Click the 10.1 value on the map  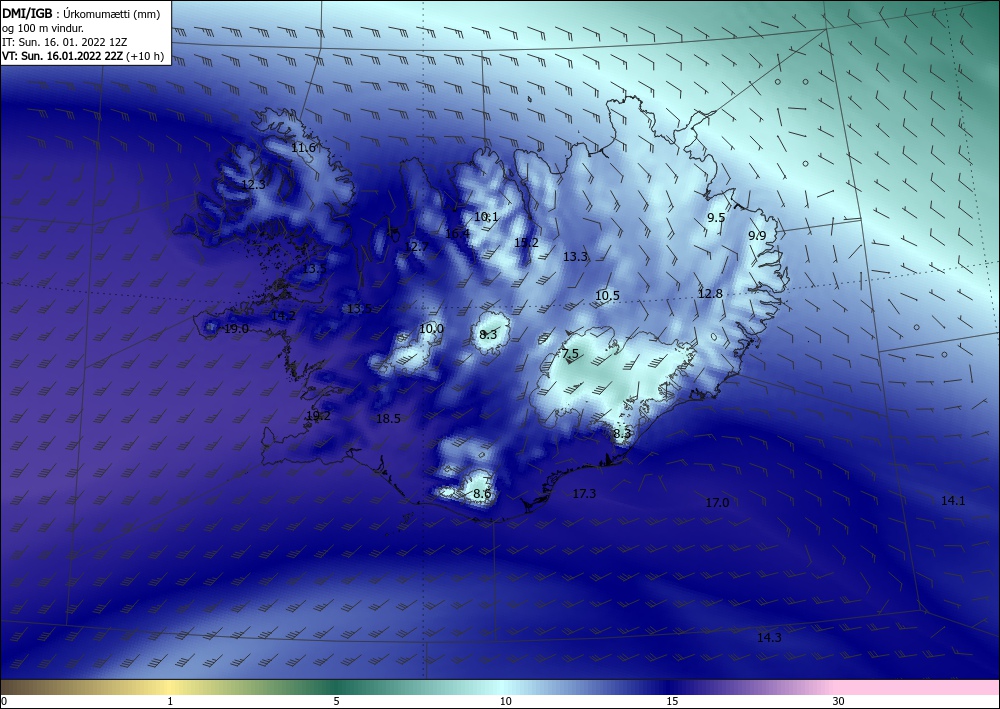(486, 217)
